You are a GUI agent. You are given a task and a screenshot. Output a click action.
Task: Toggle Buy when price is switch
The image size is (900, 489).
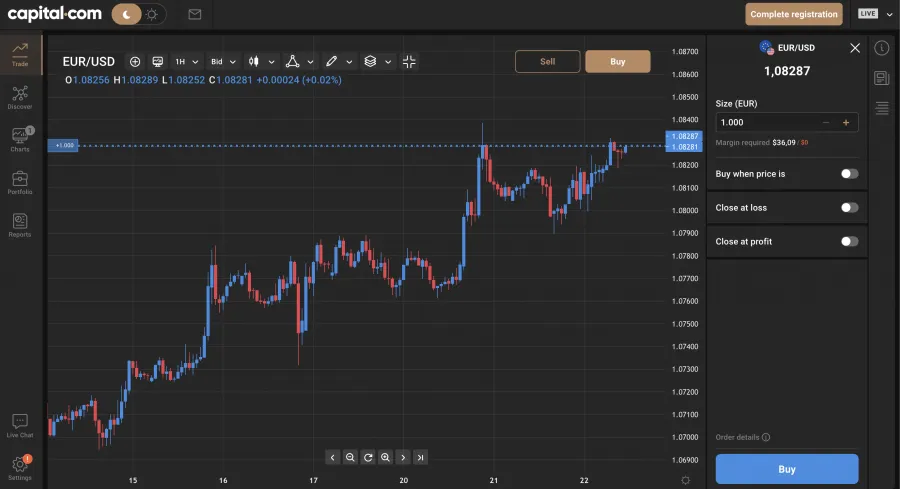(849, 174)
